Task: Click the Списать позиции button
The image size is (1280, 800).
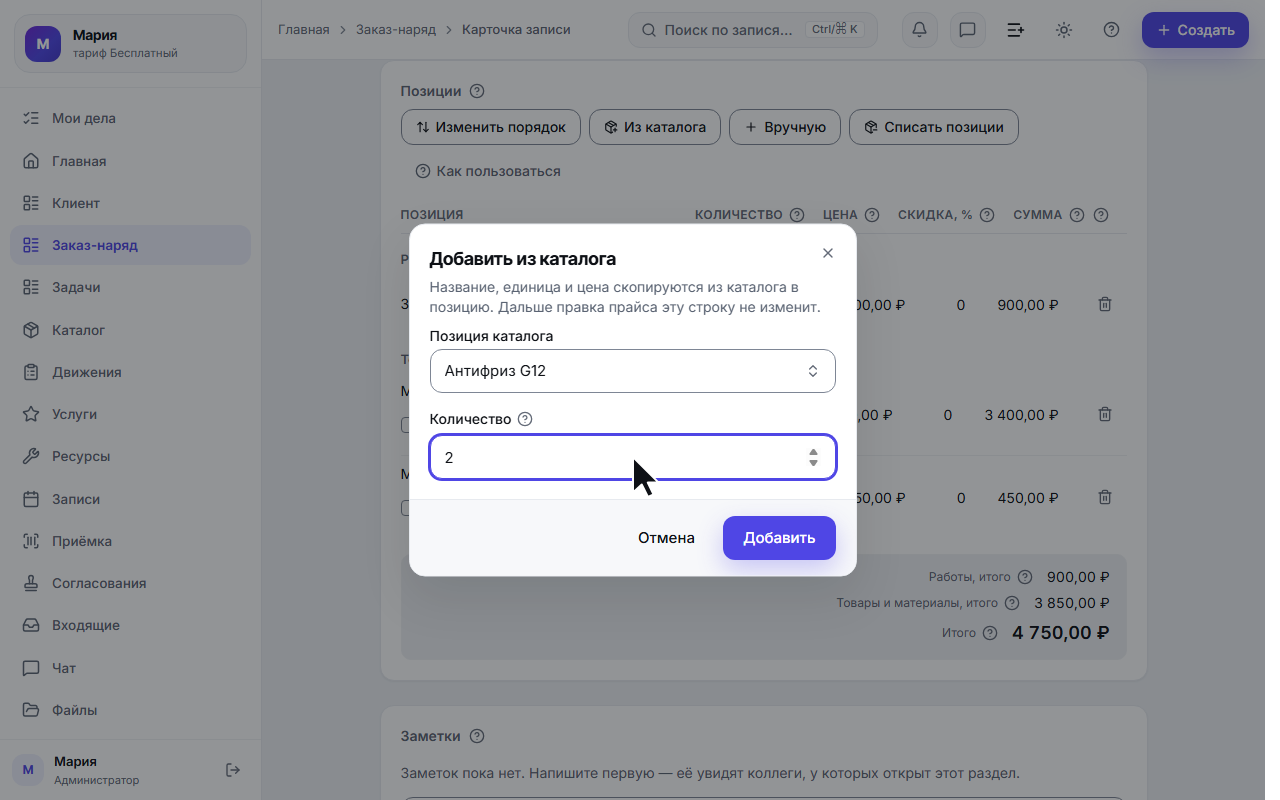Action: click(934, 127)
